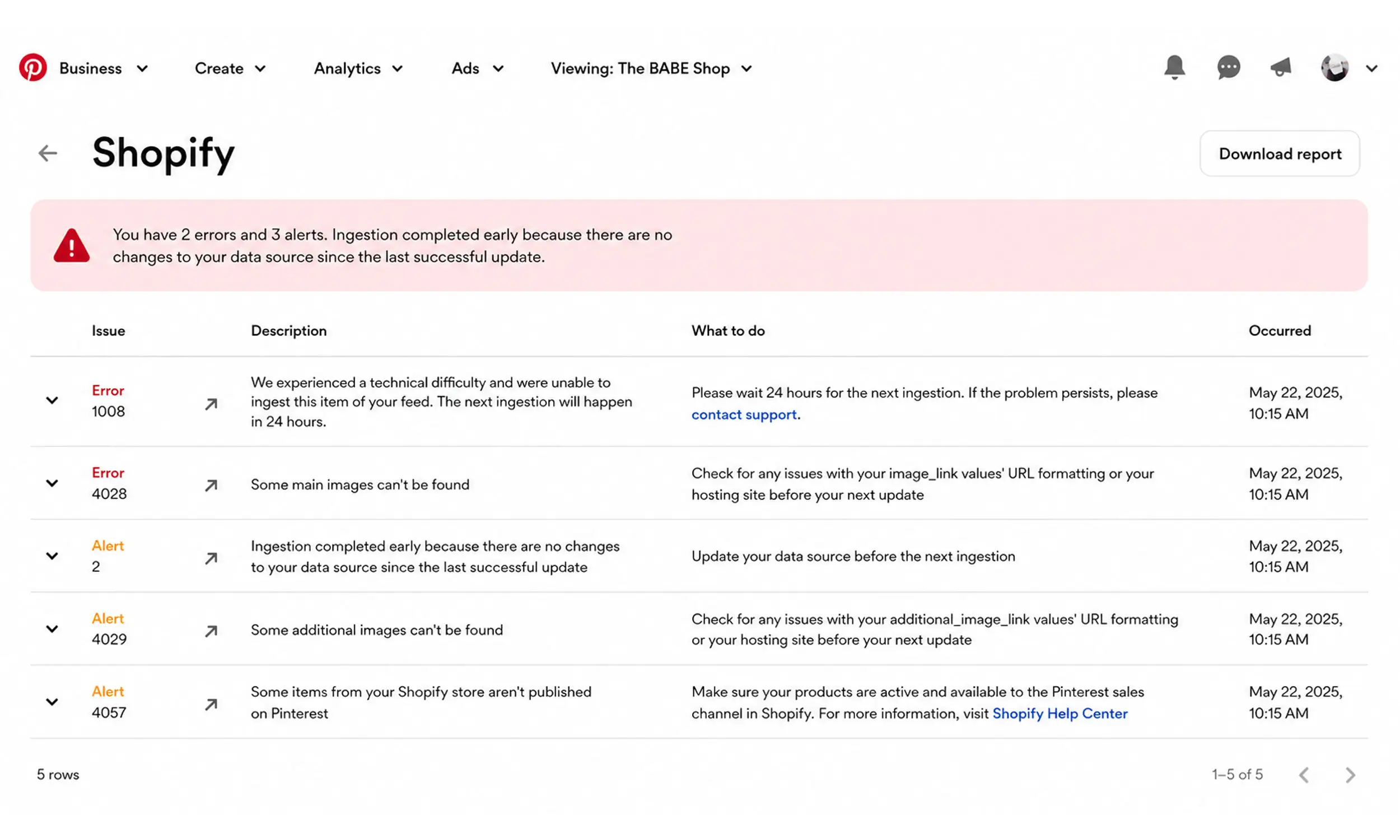Click the Alert 4057 issue label
The image size is (1400, 840).
109,702
